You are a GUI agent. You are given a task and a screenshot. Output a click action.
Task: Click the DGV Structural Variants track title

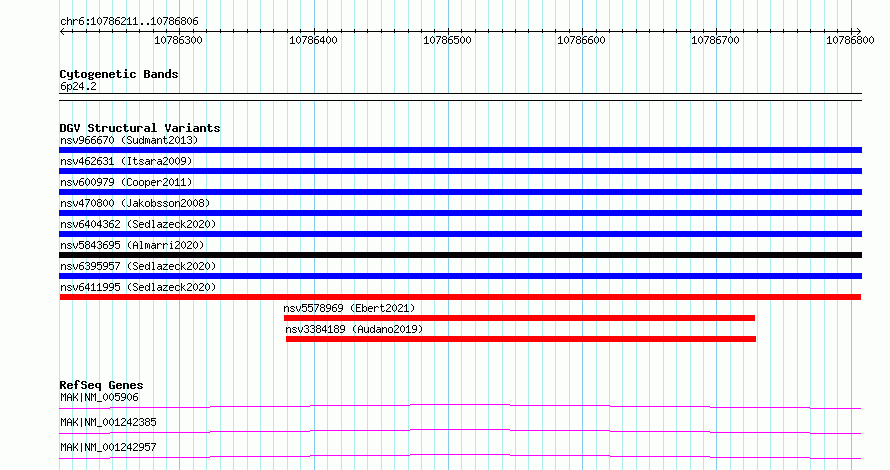click(x=140, y=128)
